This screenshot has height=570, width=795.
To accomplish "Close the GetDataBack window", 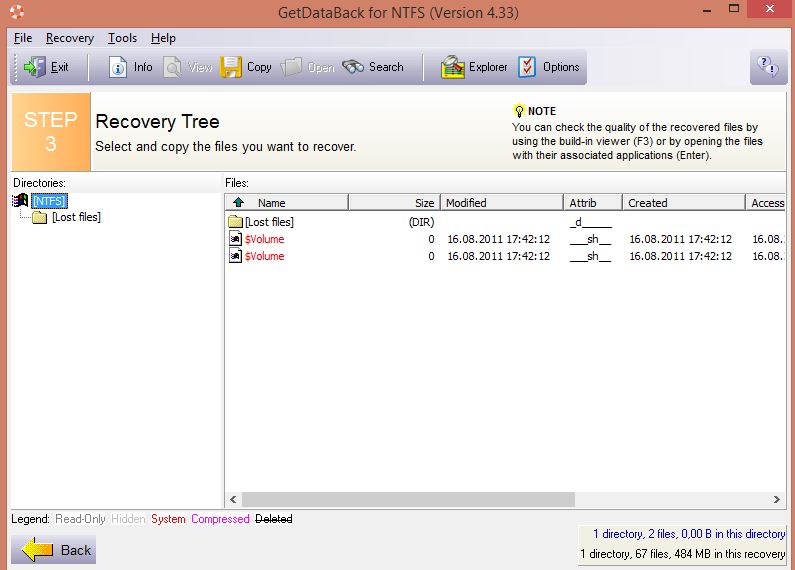I will 770,10.
